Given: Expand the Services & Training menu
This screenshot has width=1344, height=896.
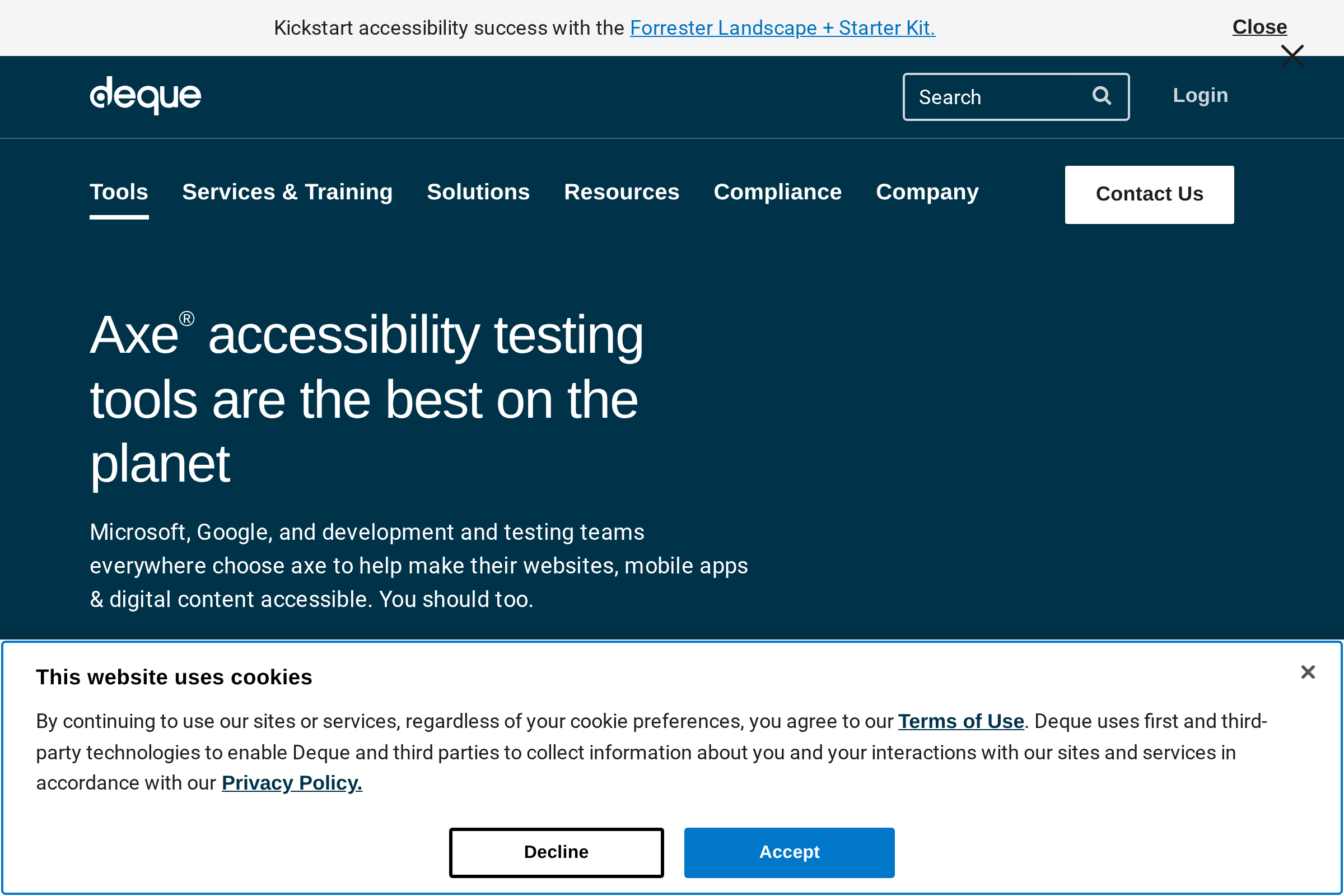Looking at the screenshot, I should (x=287, y=192).
